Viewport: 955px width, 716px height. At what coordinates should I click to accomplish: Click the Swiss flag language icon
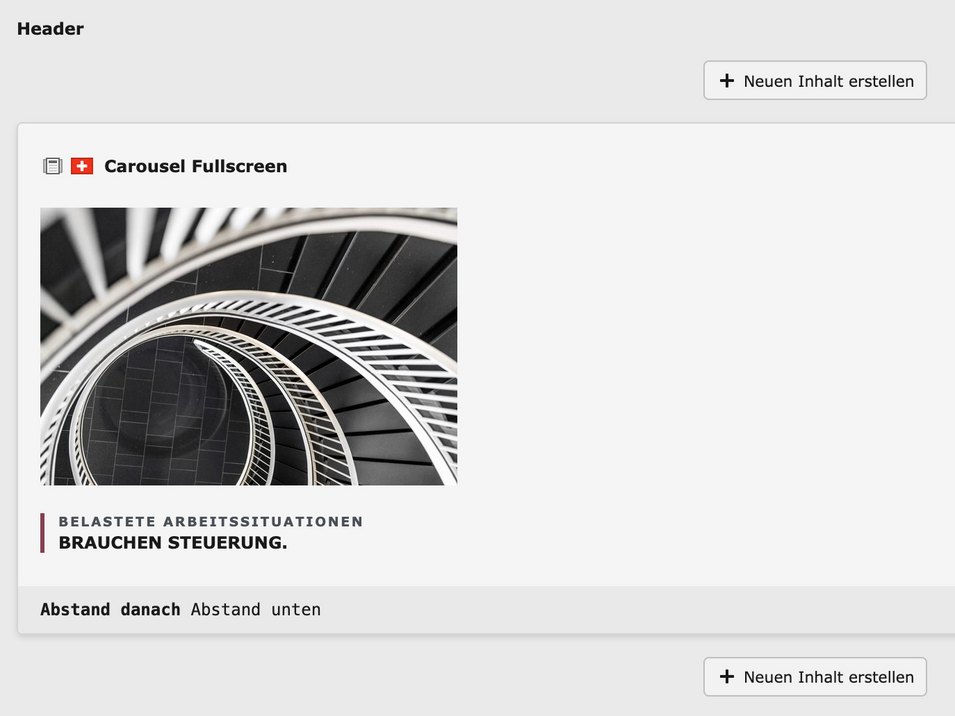82,166
